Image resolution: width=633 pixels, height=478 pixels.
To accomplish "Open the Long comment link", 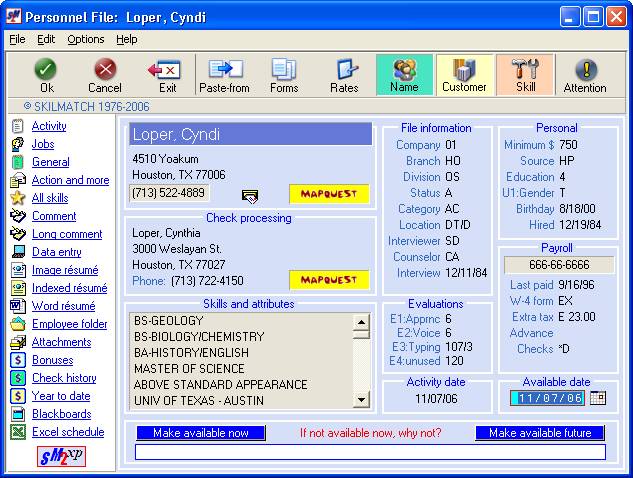I will tap(67, 234).
